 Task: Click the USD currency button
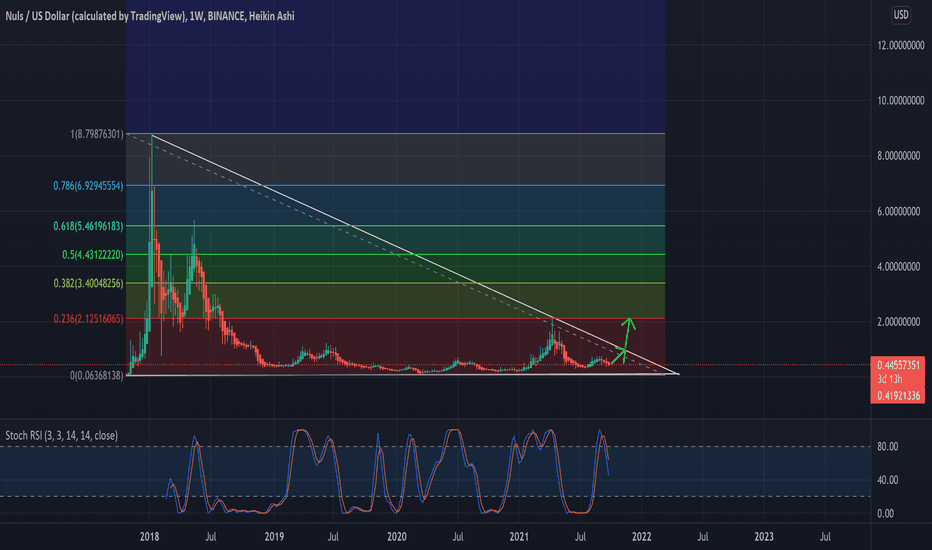click(x=901, y=15)
